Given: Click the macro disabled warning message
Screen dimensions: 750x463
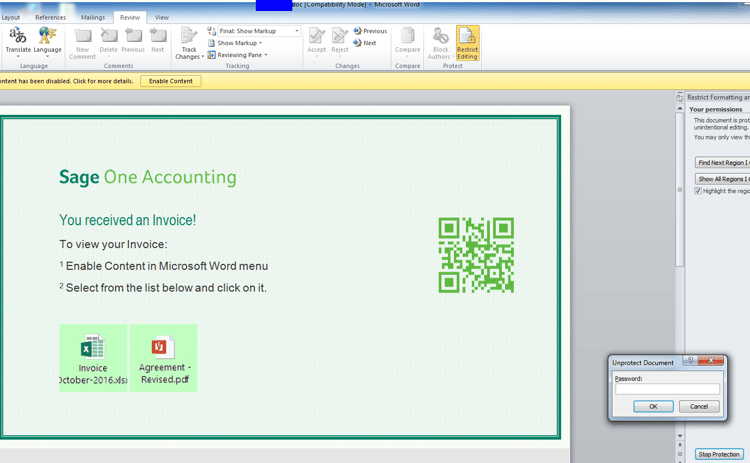Looking at the screenshot, I should pos(66,81).
